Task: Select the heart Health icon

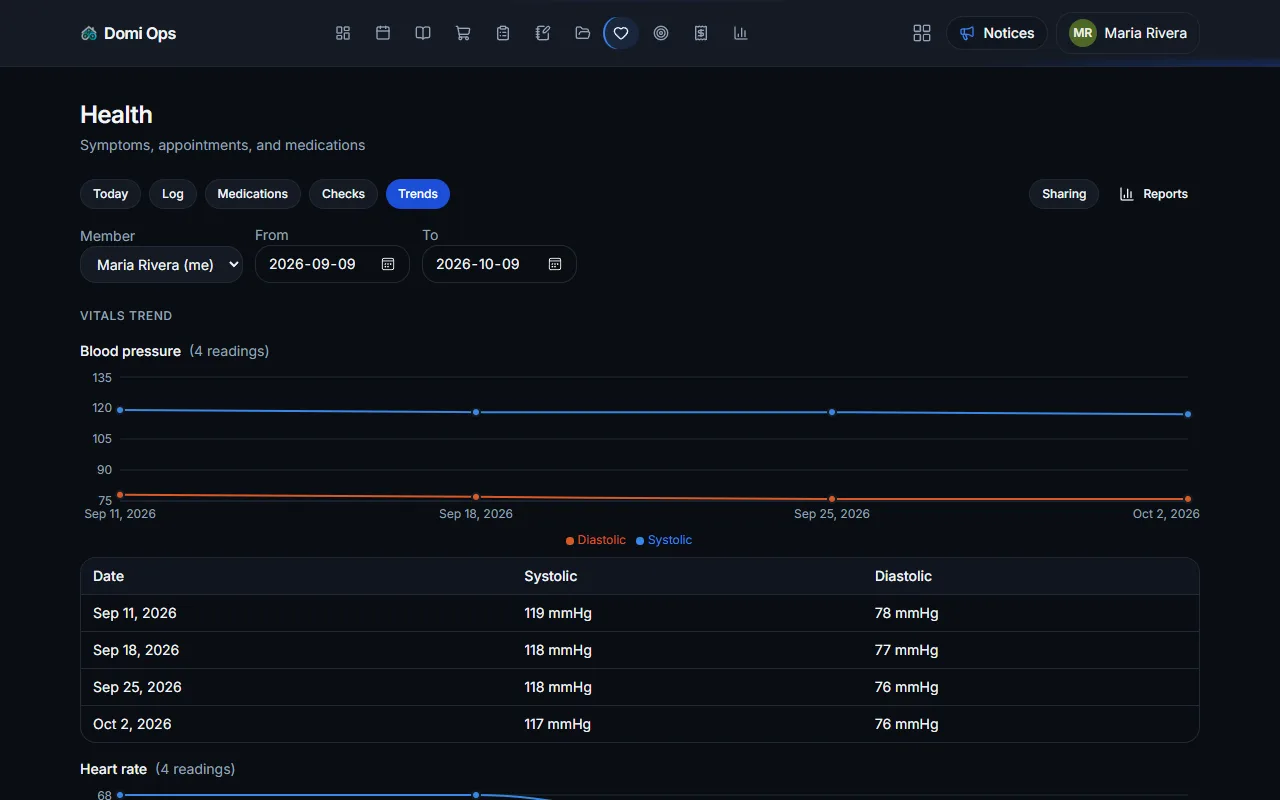Action: tap(621, 33)
